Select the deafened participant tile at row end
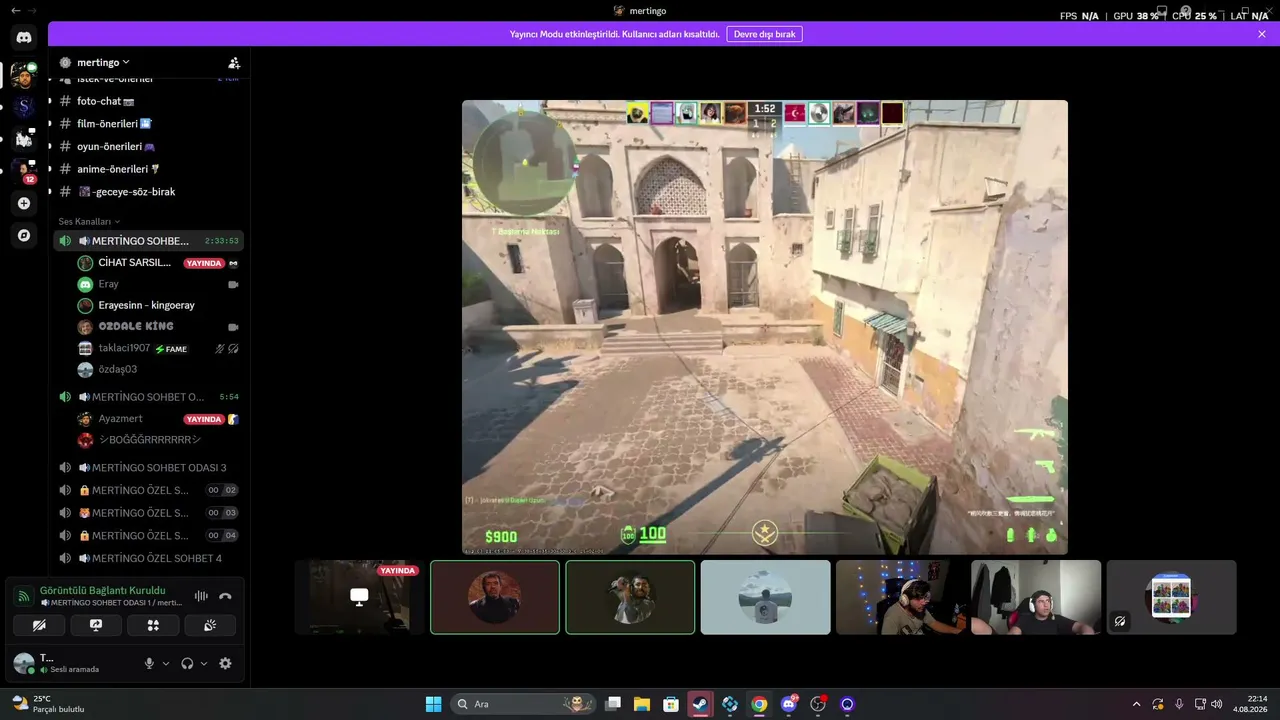The image size is (1280, 720). tap(1172, 597)
